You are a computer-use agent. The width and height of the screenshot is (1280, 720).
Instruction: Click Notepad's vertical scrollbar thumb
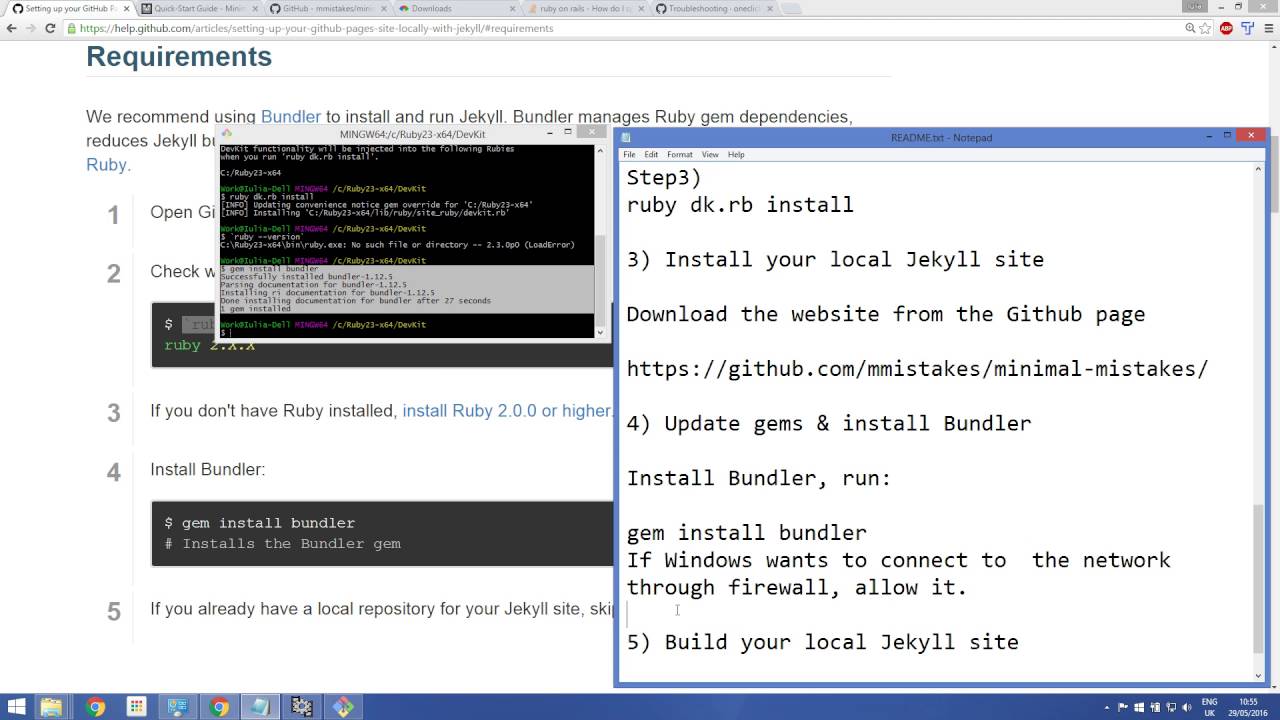coord(1258,579)
